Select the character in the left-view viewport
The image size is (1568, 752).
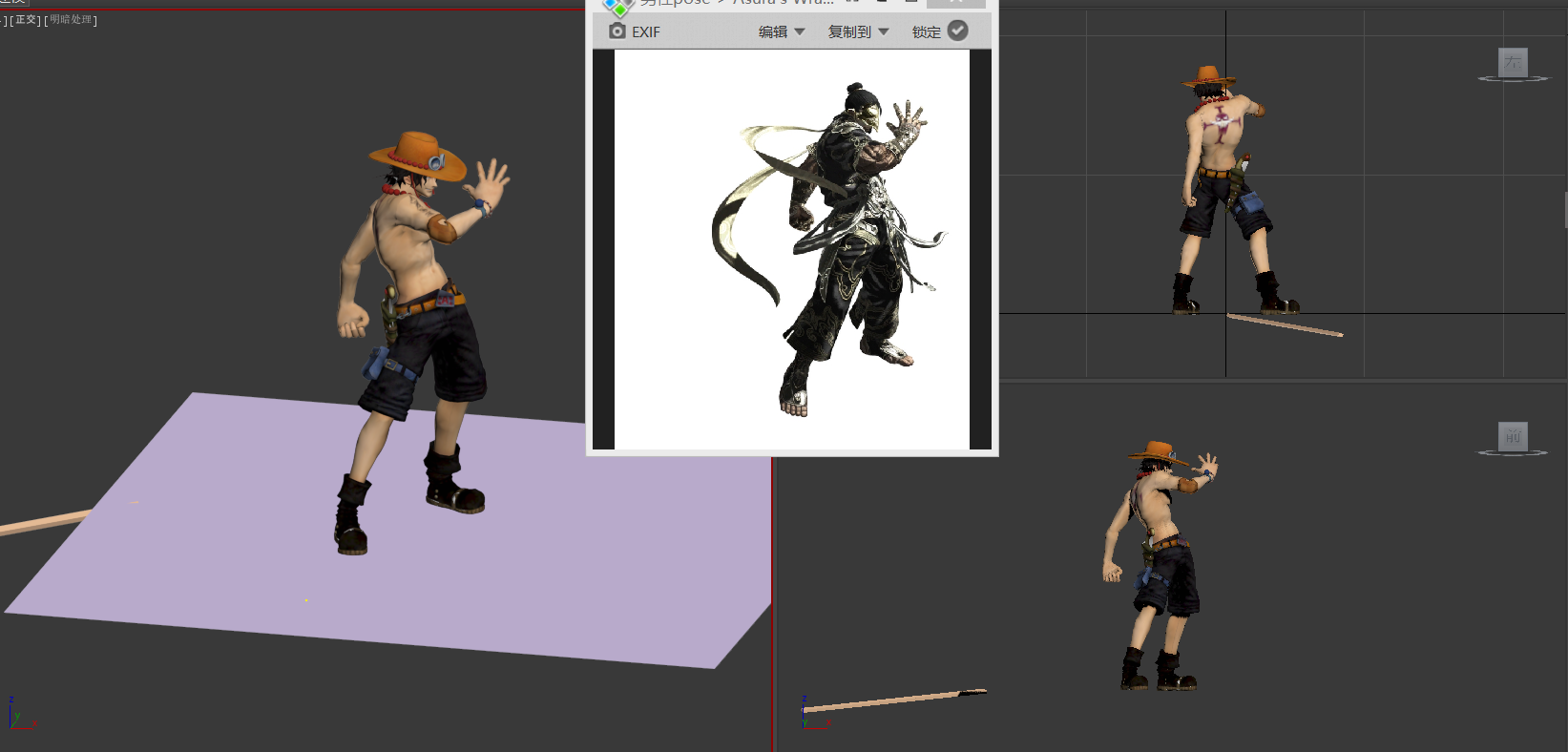coord(1226,191)
